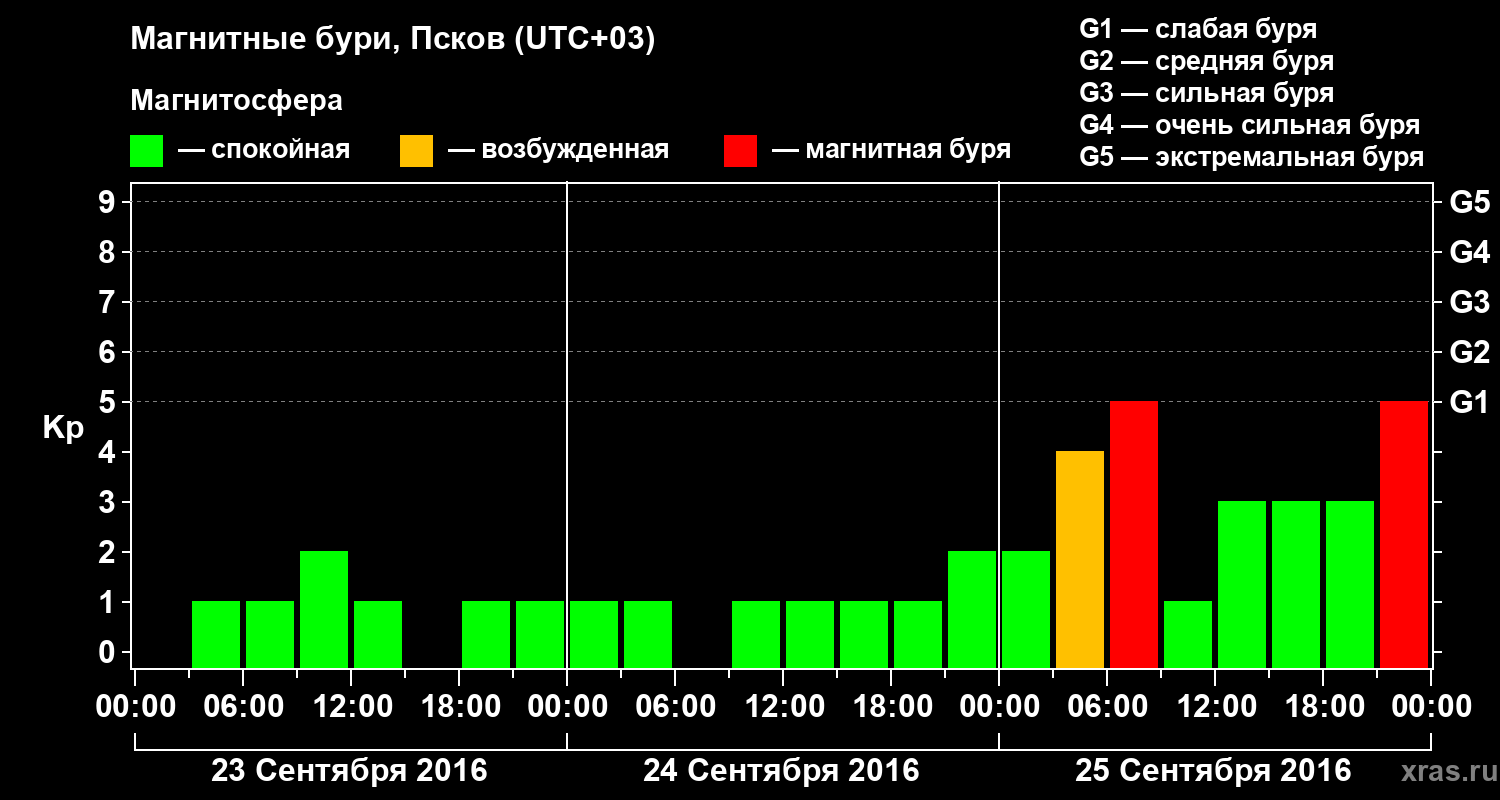1500x800 pixels.
Task: Click the 'G1' right-axis tick label
Action: pyautogui.click(x=1470, y=402)
